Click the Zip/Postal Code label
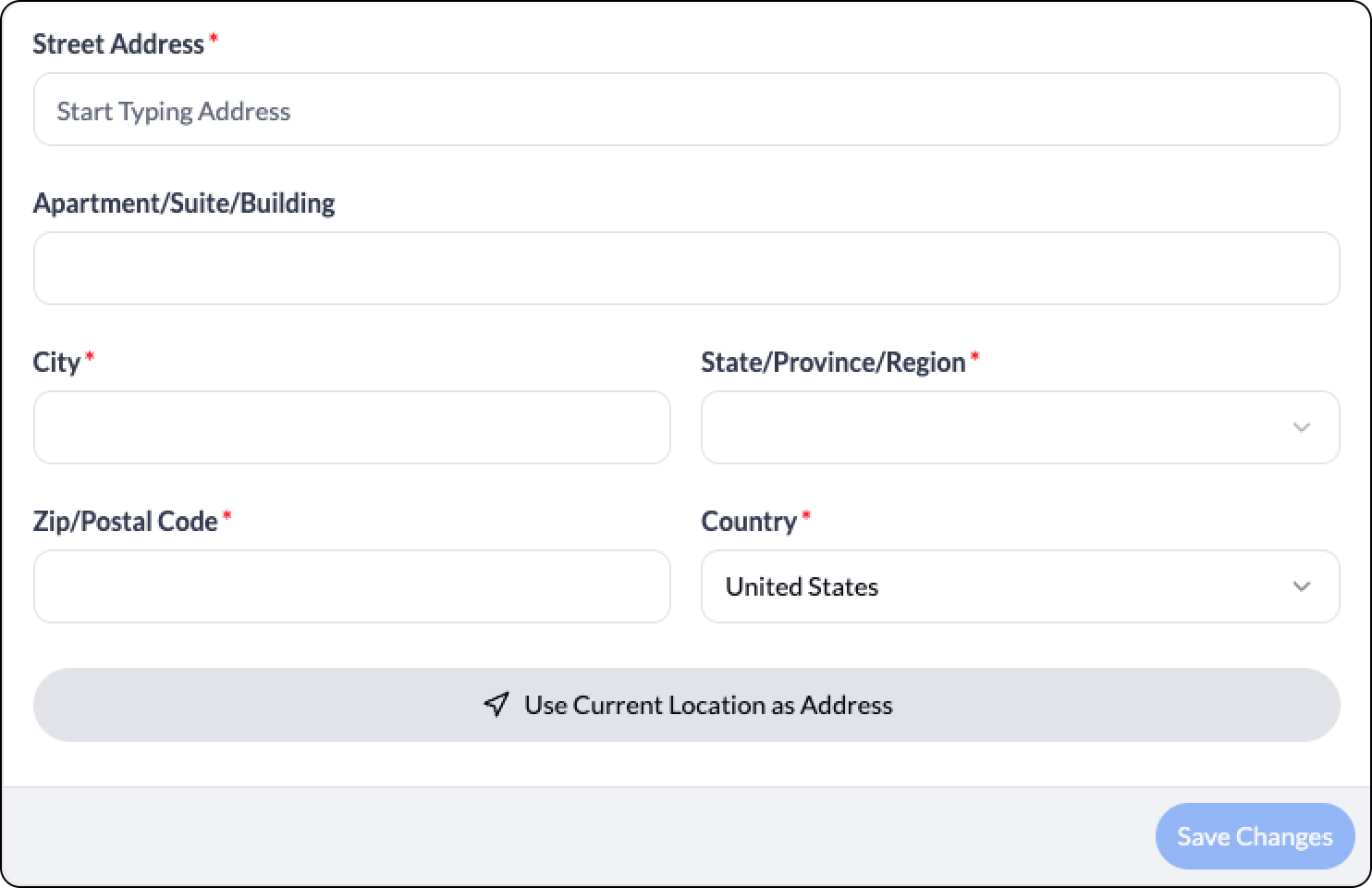Viewport: 1372px width, 888px height. [125, 522]
